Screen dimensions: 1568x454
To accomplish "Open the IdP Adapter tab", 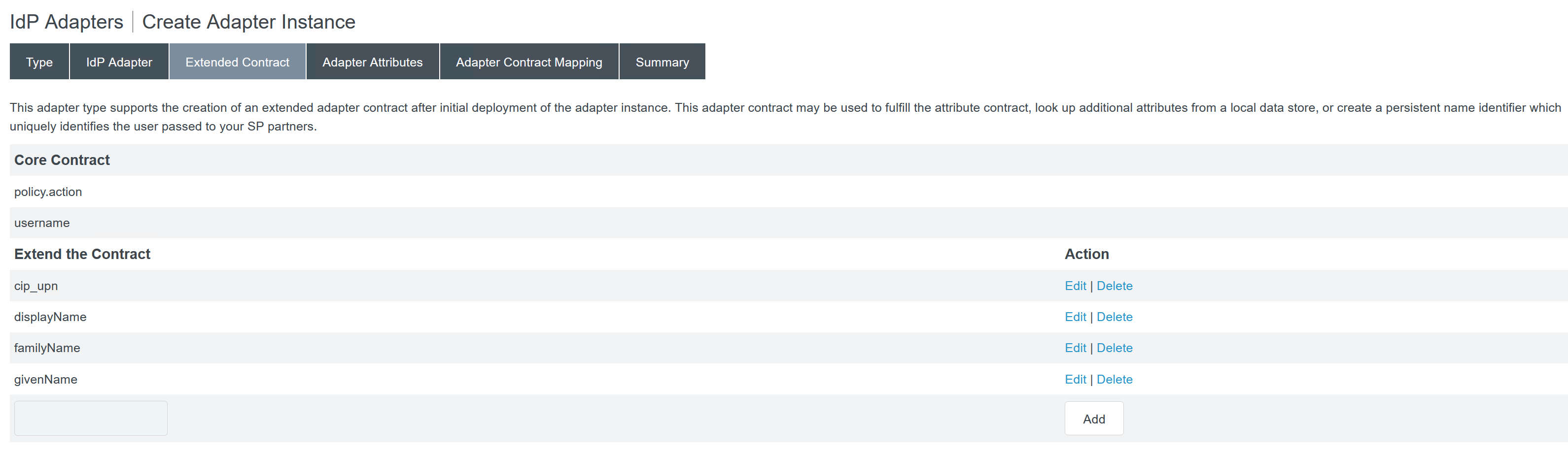I will 119,62.
